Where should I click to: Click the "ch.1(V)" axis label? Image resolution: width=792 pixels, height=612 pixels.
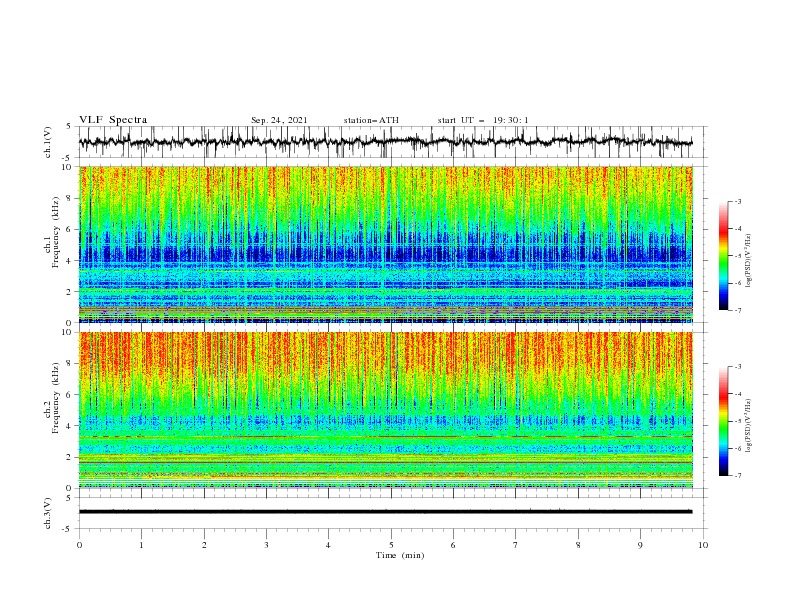point(48,142)
